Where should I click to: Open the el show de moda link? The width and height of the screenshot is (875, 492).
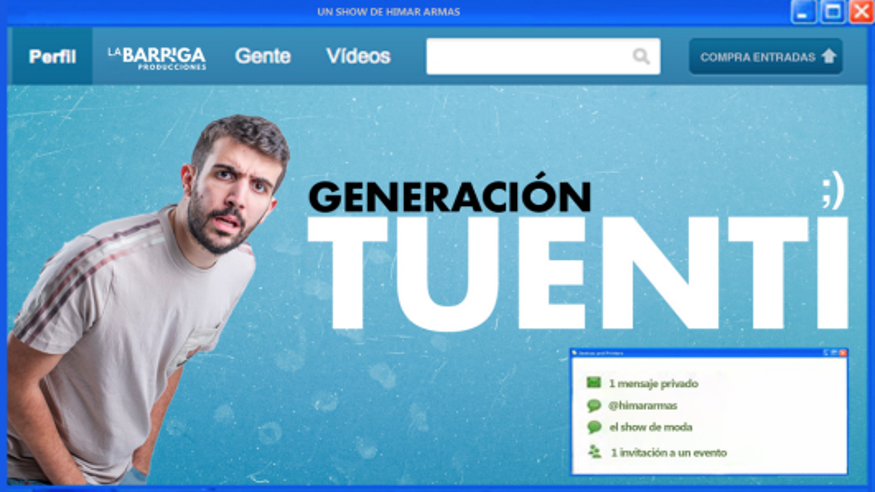pyautogui.click(x=650, y=427)
